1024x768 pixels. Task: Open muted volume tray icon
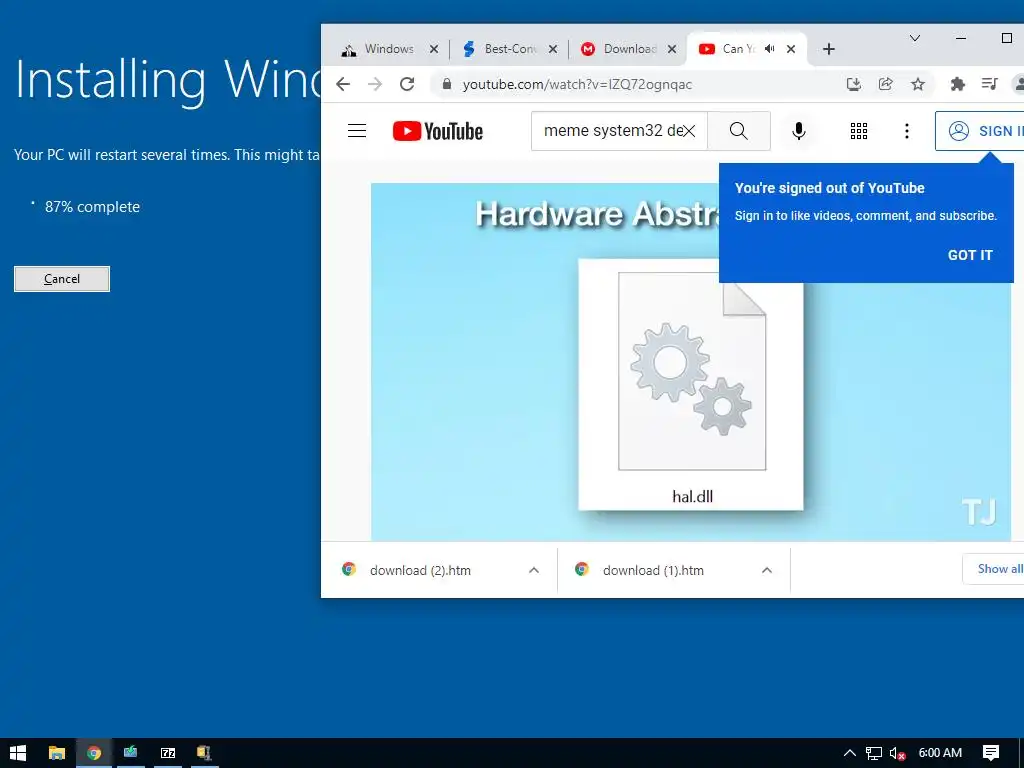[897, 754]
